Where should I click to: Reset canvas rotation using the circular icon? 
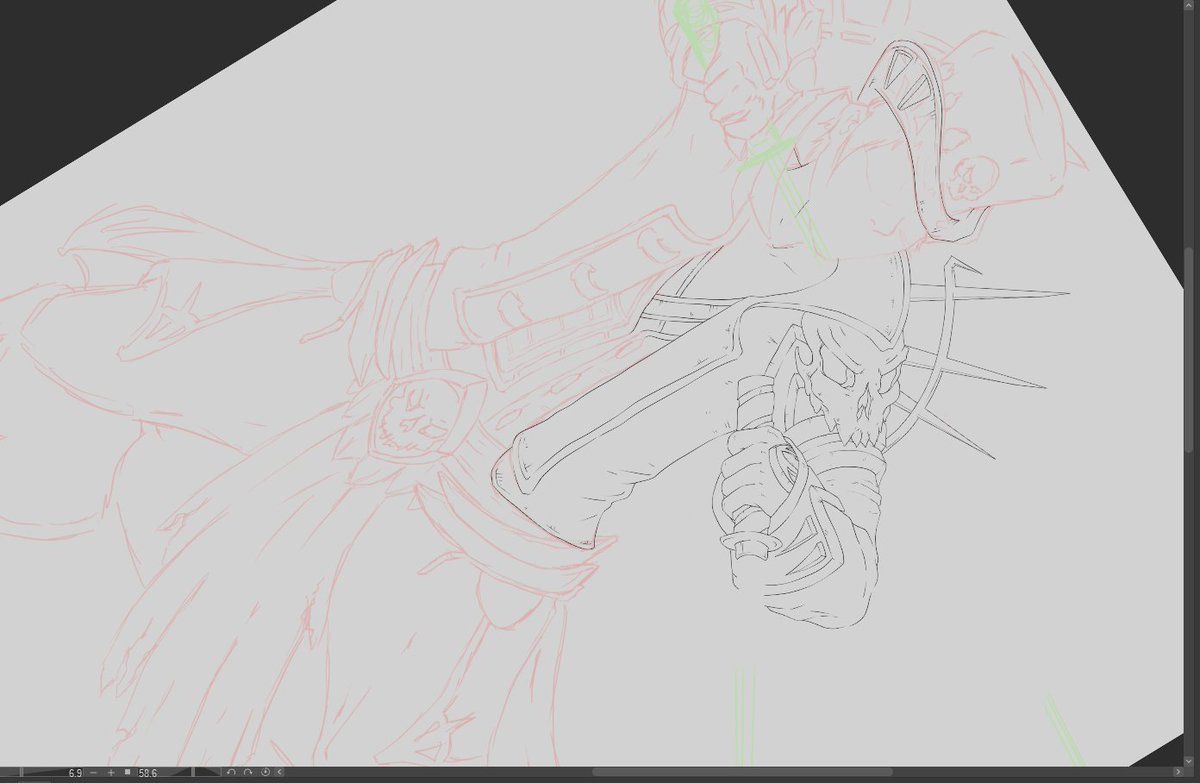[265, 772]
